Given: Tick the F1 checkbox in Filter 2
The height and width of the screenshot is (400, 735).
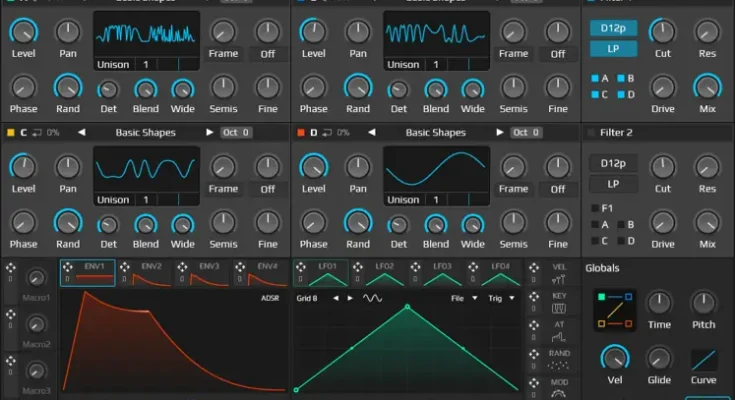Looking at the screenshot, I should (594, 208).
